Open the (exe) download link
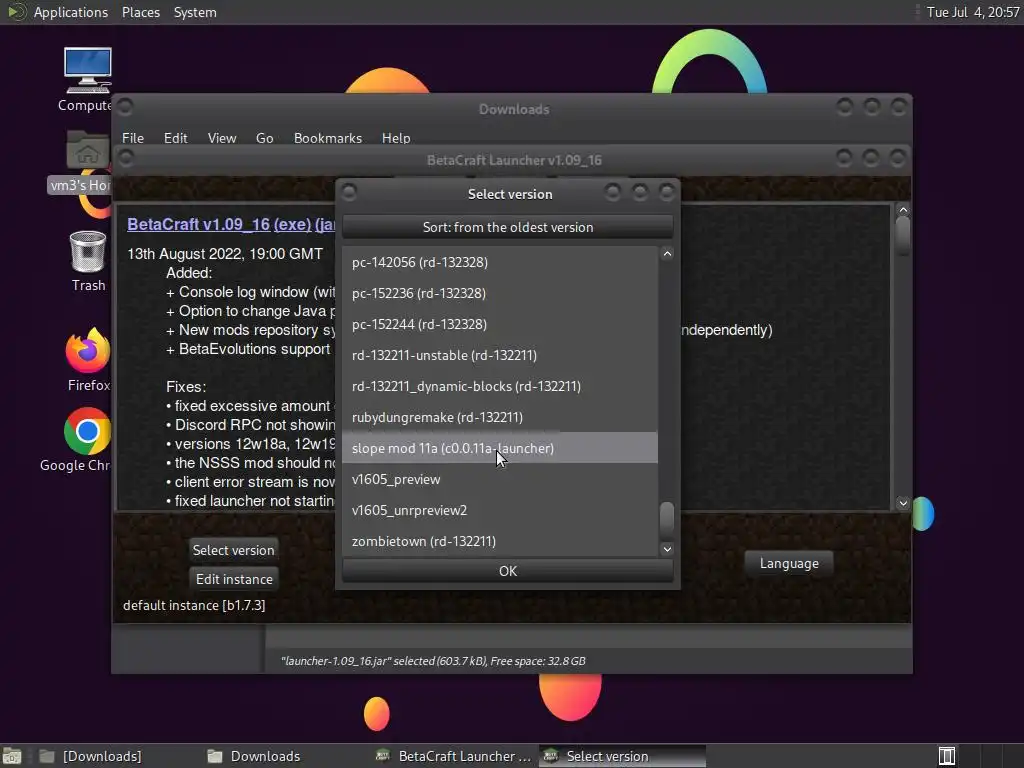The image size is (1024, 768). tap(292, 224)
